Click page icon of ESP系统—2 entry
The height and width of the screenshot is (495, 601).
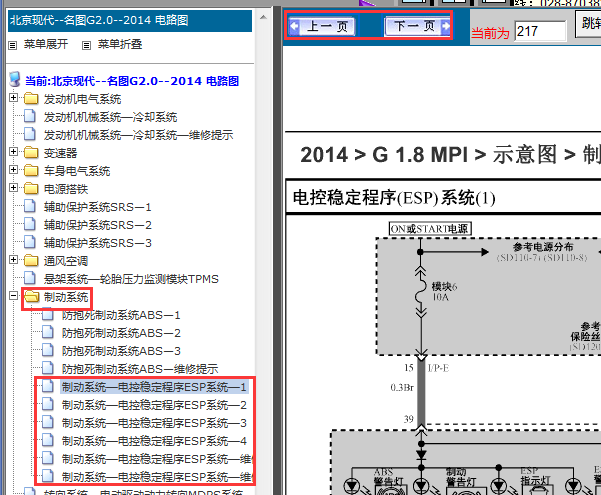pos(48,405)
